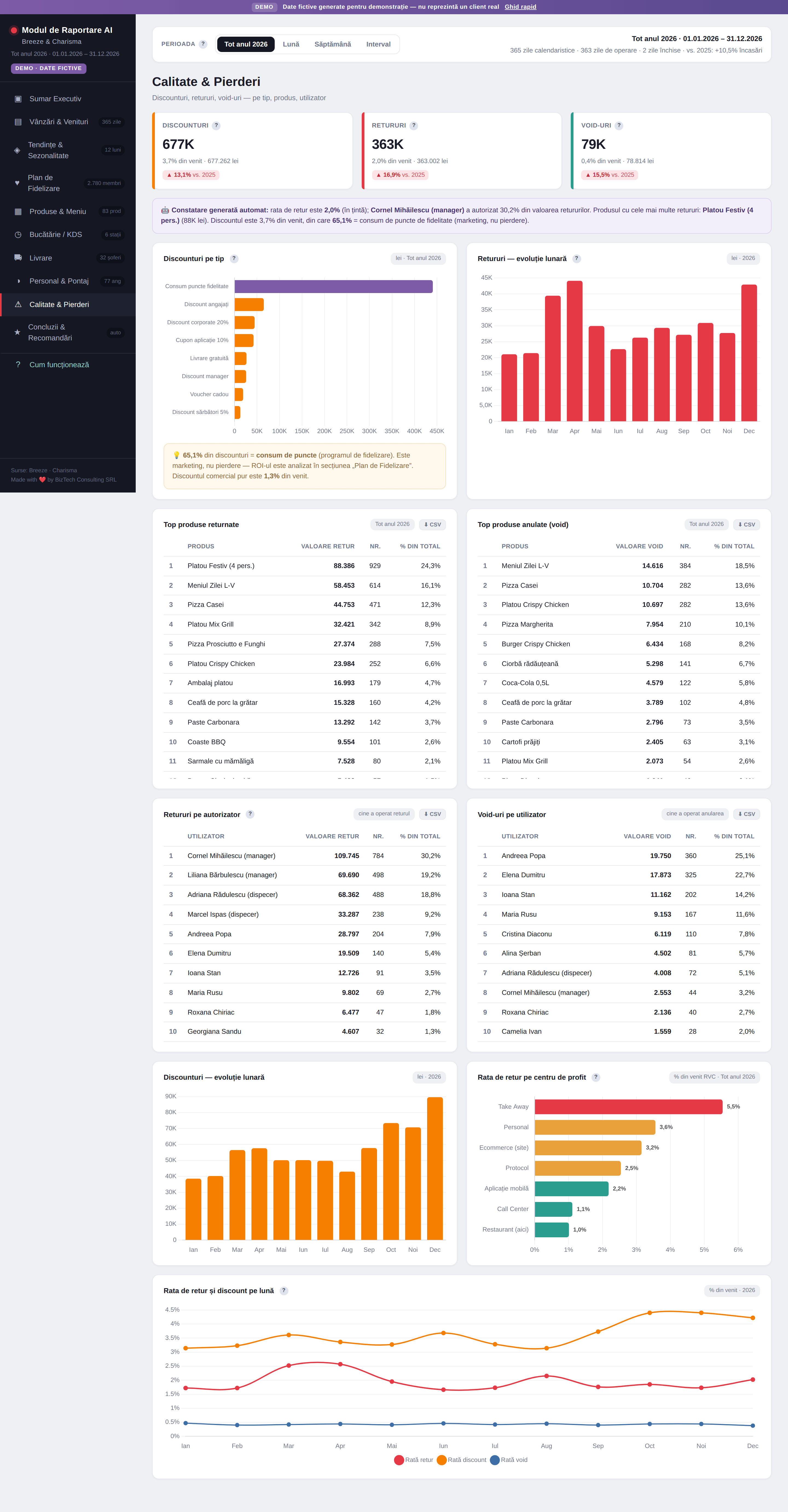Click Sarmale cu mămăligă row
The image size is (788, 1512).
point(305,761)
